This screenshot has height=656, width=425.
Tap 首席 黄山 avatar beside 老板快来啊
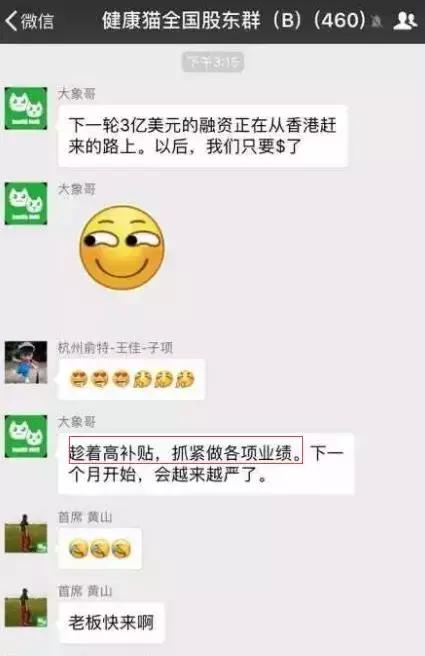click(26, 607)
